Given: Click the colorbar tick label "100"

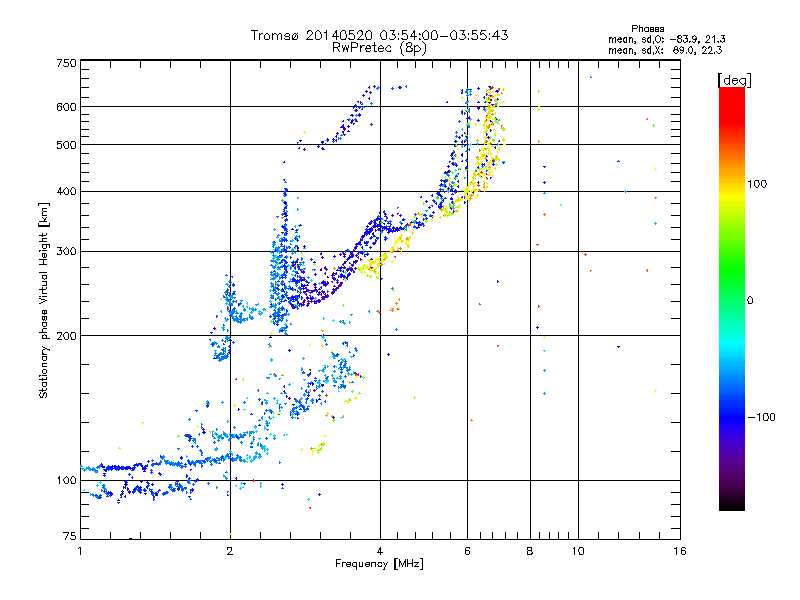Looking at the screenshot, I should click(757, 184).
